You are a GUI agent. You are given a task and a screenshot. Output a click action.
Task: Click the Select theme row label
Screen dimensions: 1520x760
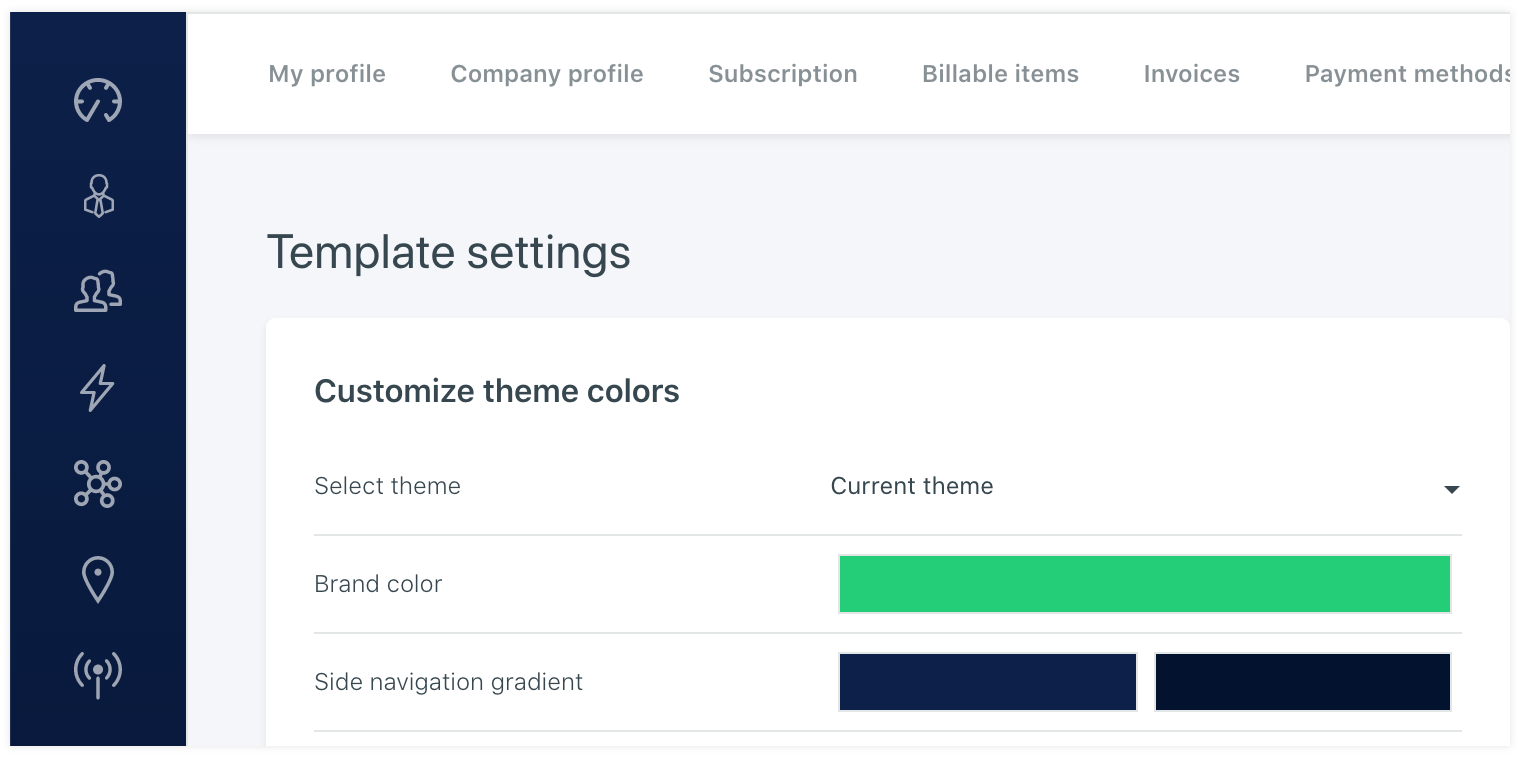(x=388, y=486)
